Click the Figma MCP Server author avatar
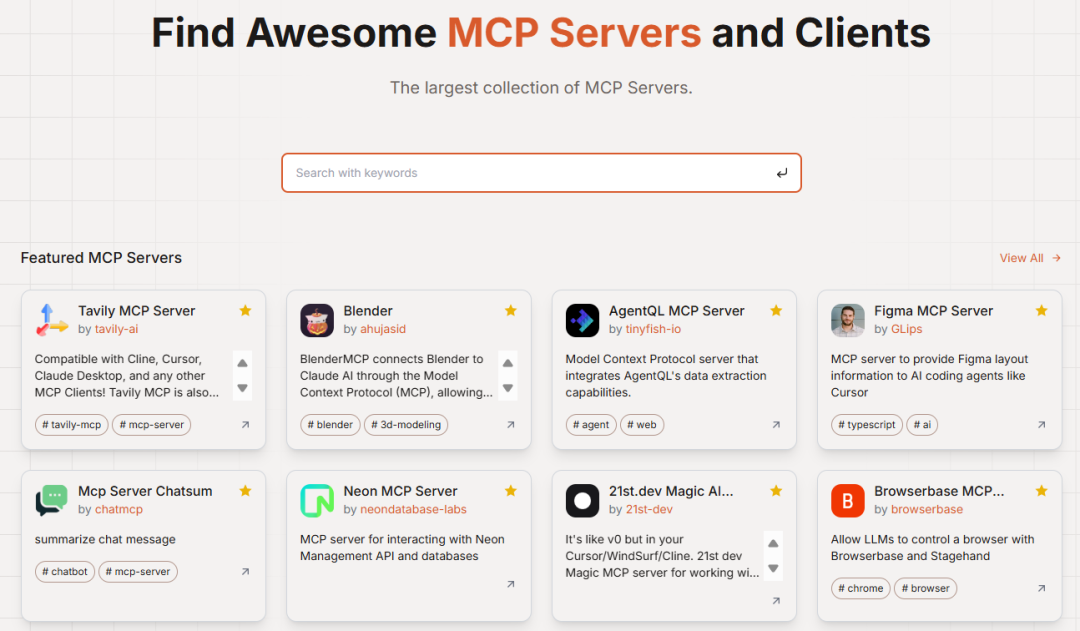 point(848,320)
